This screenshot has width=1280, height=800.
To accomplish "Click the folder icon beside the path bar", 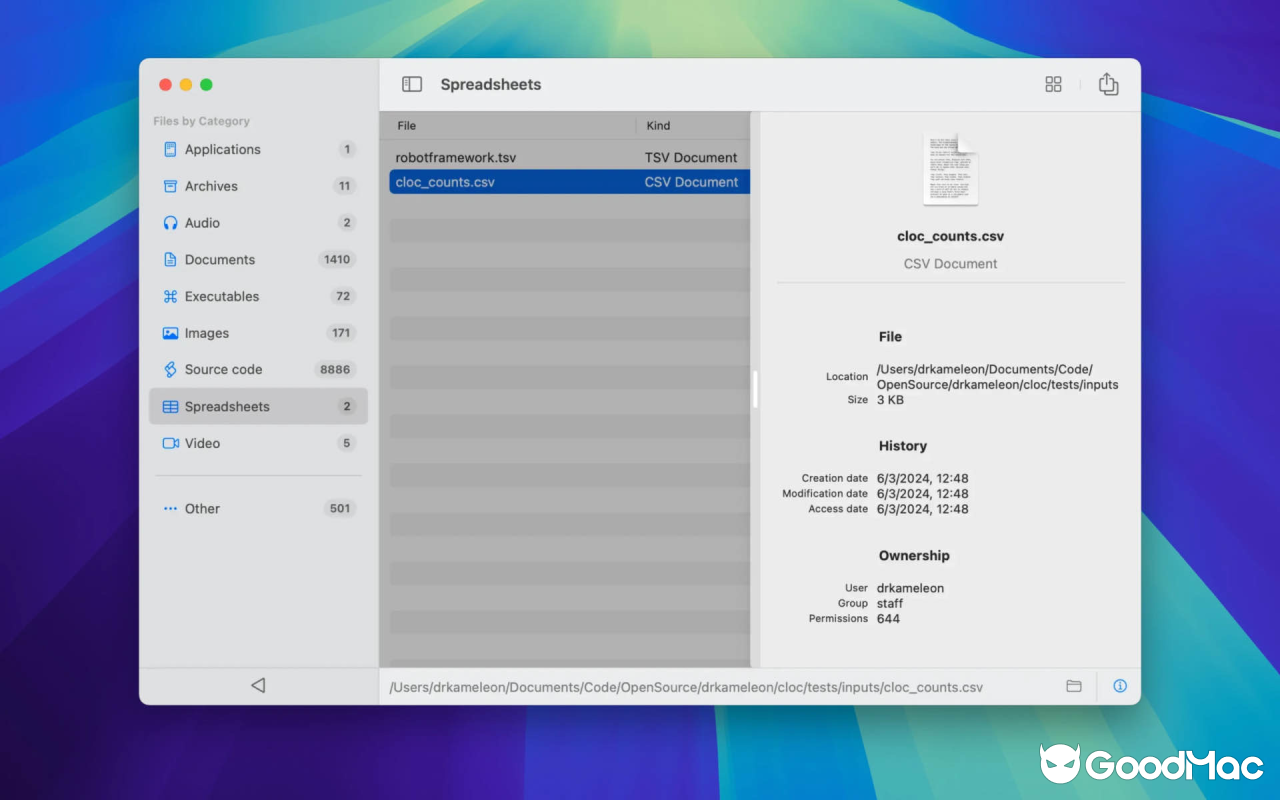I will point(1074,686).
